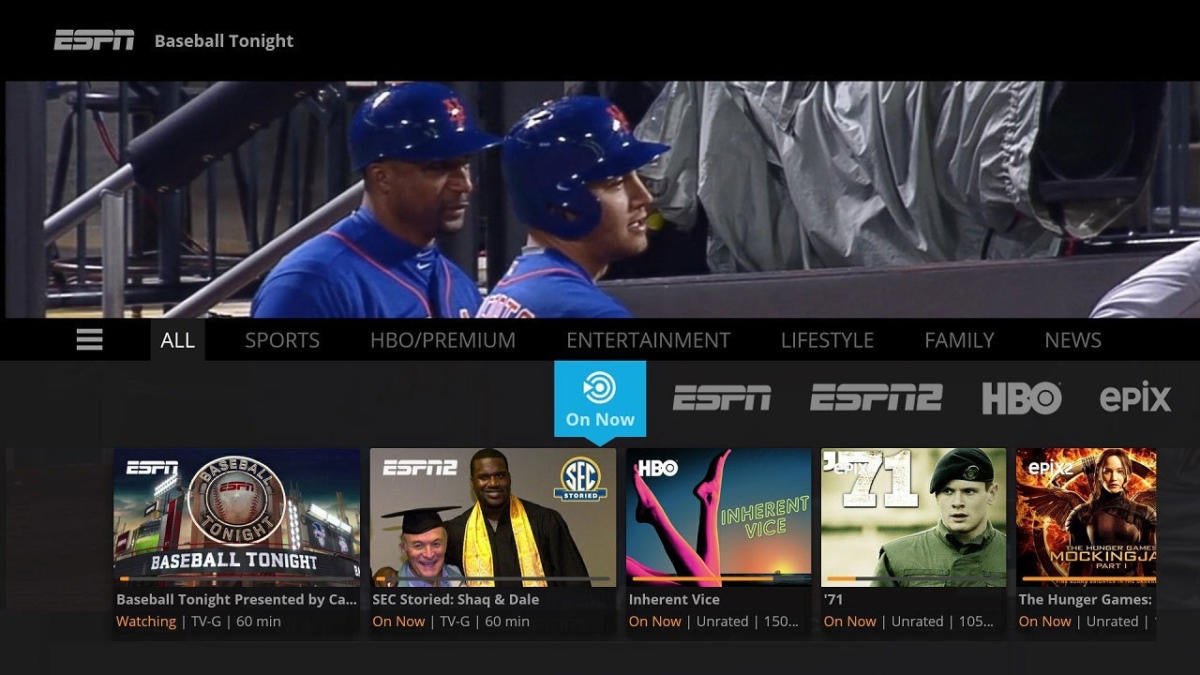Viewport: 1200px width, 675px height.
Task: Click the '71 progress bar
Action: pos(914,579)
